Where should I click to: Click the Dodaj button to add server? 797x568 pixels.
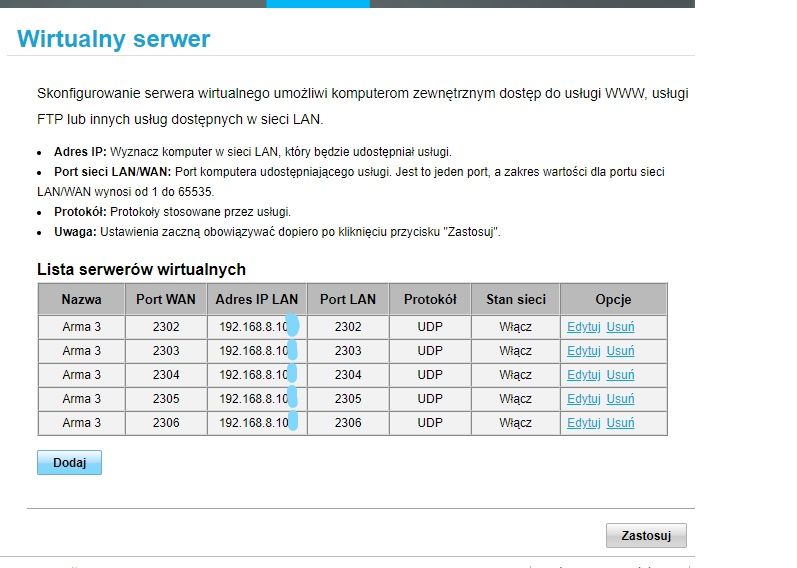pyautogui.click(x=69, y=463)
